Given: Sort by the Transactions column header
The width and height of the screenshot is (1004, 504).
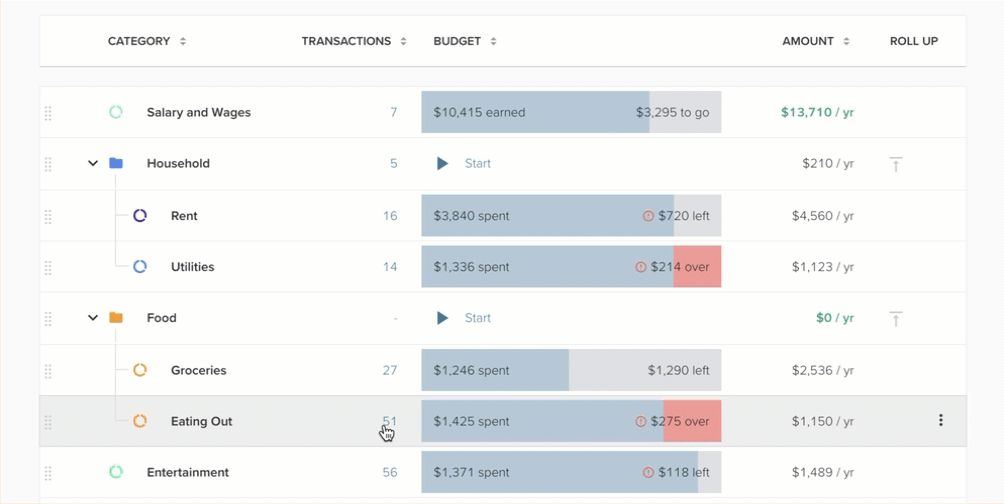Looking at the screenshot, I should point(354,41).
